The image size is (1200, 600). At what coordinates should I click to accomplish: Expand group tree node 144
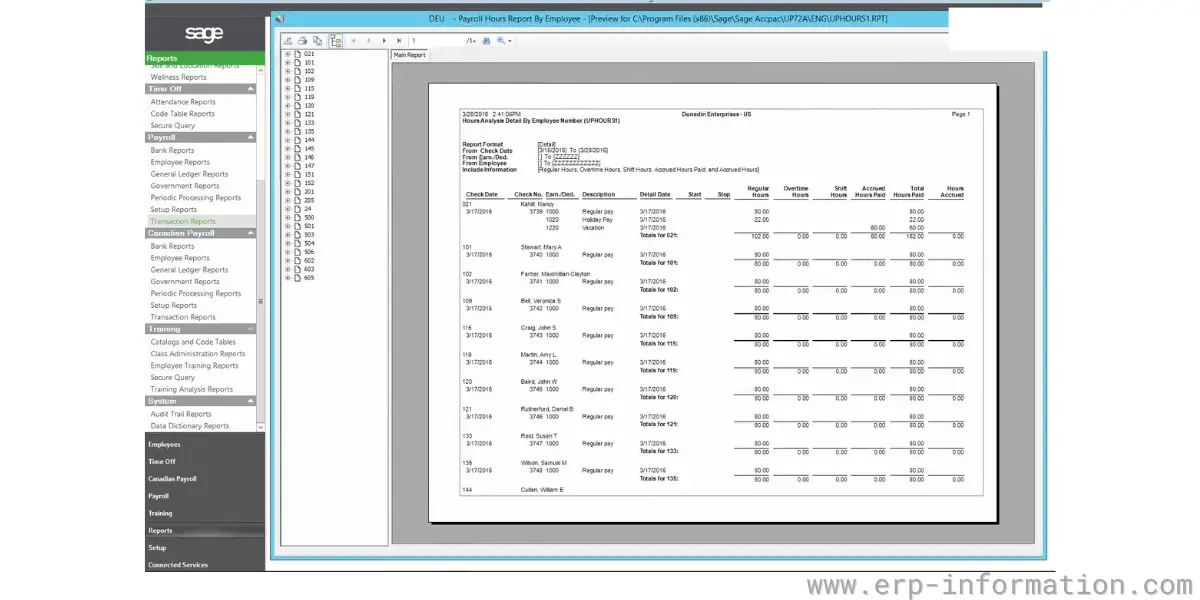coord(287,140)
